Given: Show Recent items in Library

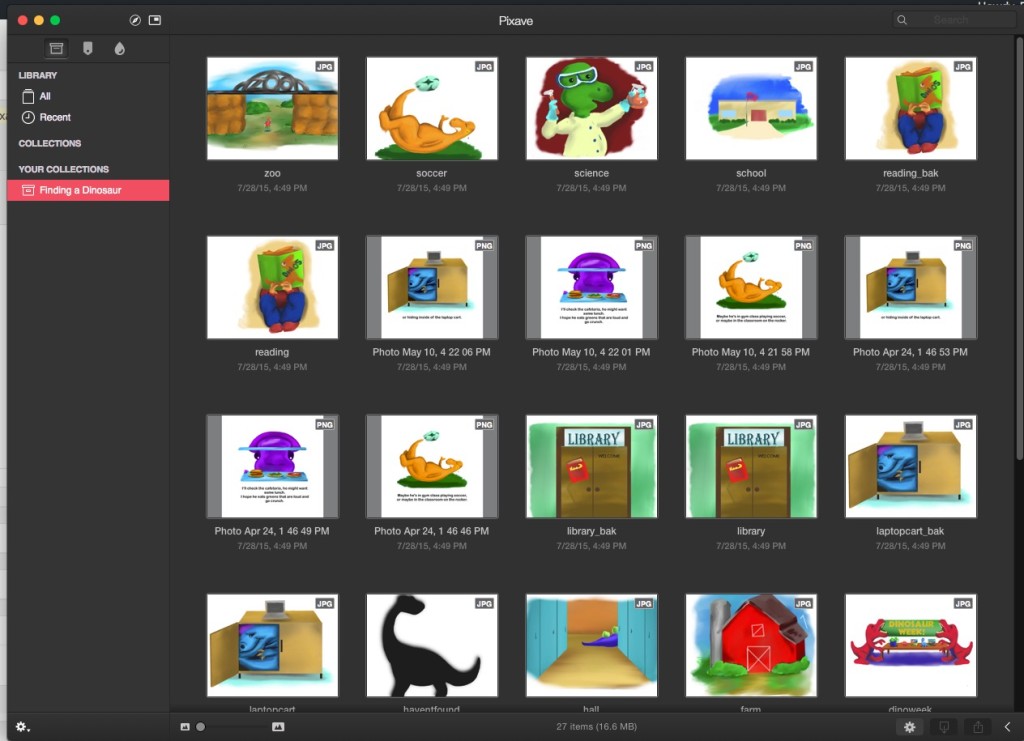Looking at the screenshot, I should tap(55, 117).
